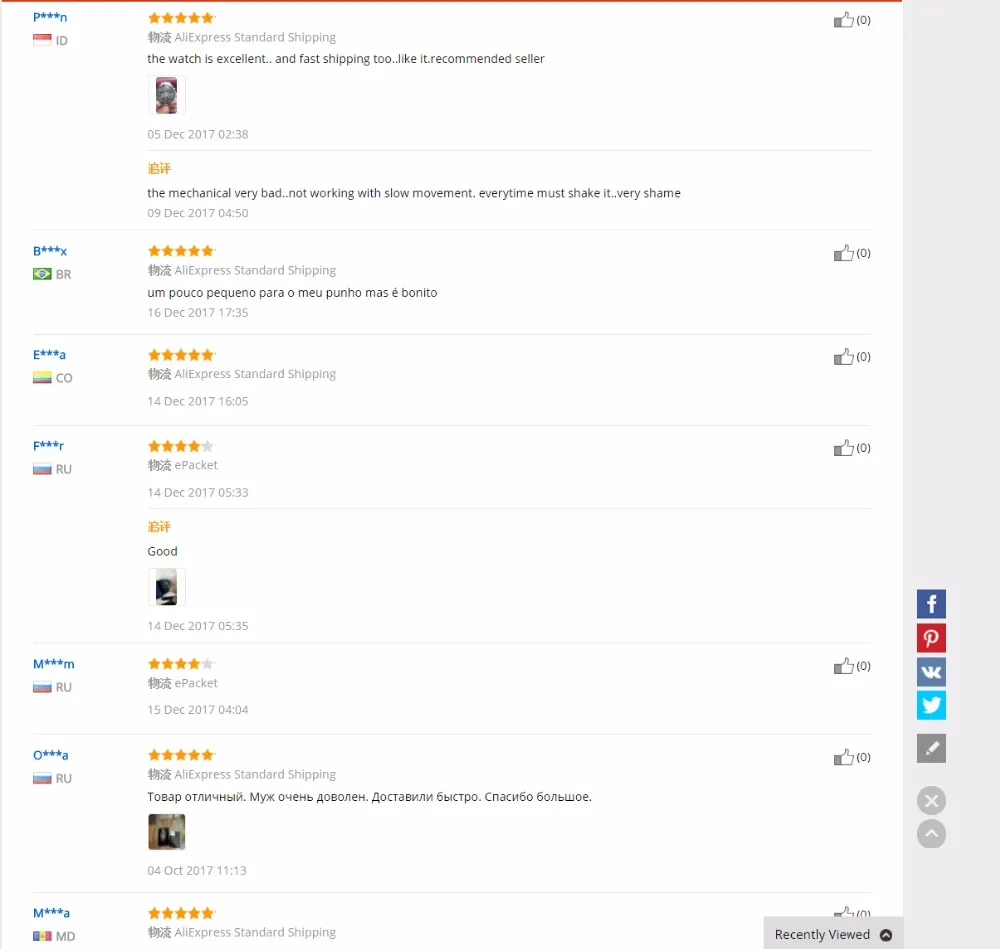This screenshot has width=1000, height=949.
Task: Like P***n's review with thumbs-up
Action: [x=844, y=19]
